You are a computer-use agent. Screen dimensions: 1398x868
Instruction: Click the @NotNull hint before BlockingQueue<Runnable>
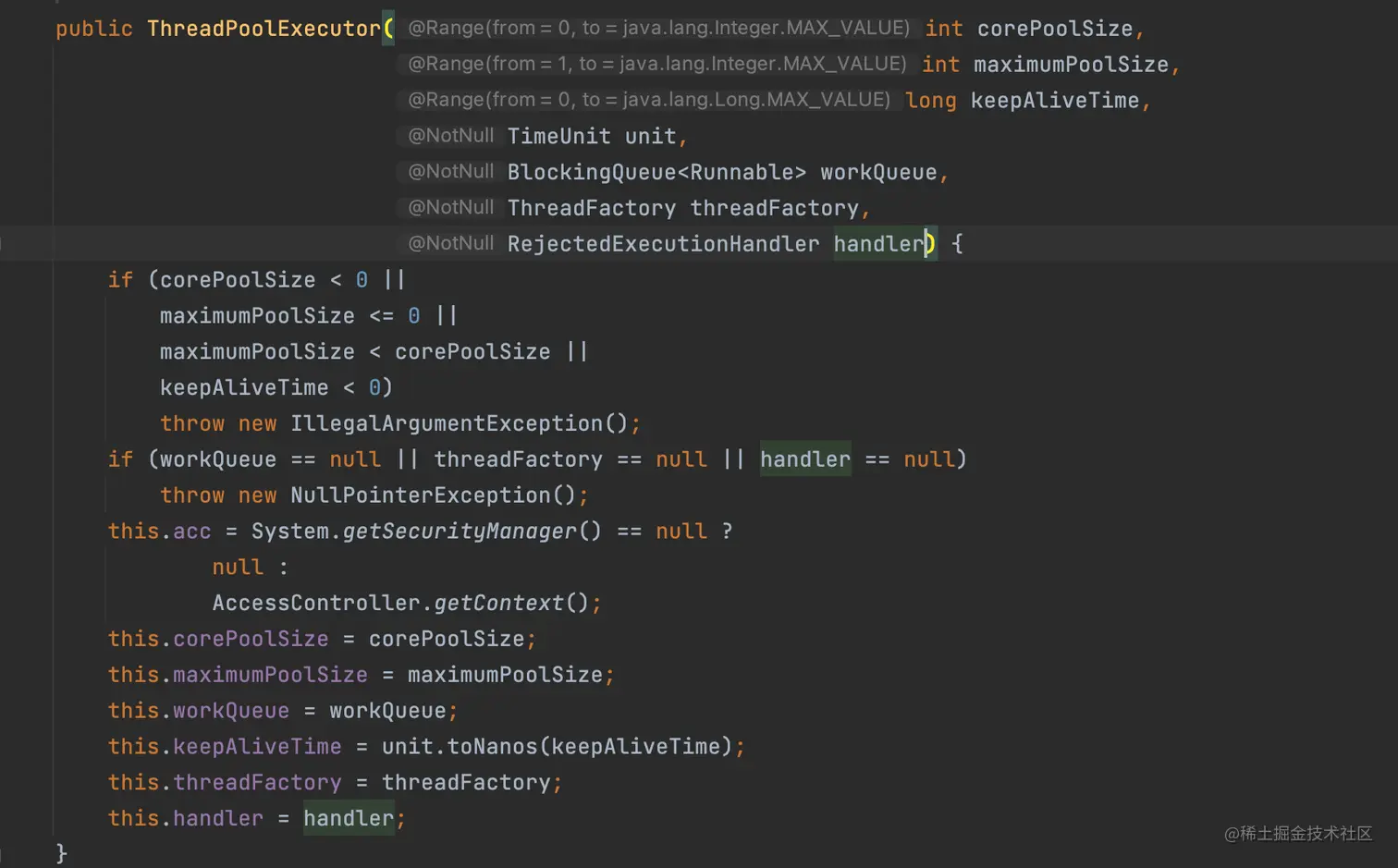click(x=451, y=172)
